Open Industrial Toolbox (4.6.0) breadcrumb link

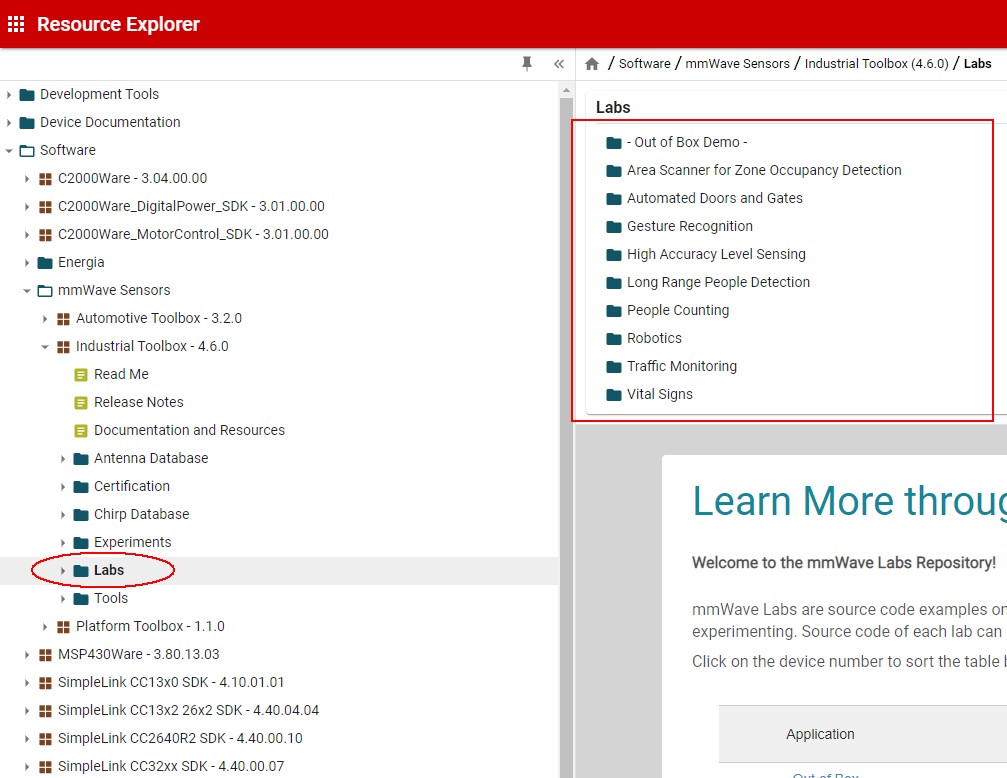click(877, 64)
